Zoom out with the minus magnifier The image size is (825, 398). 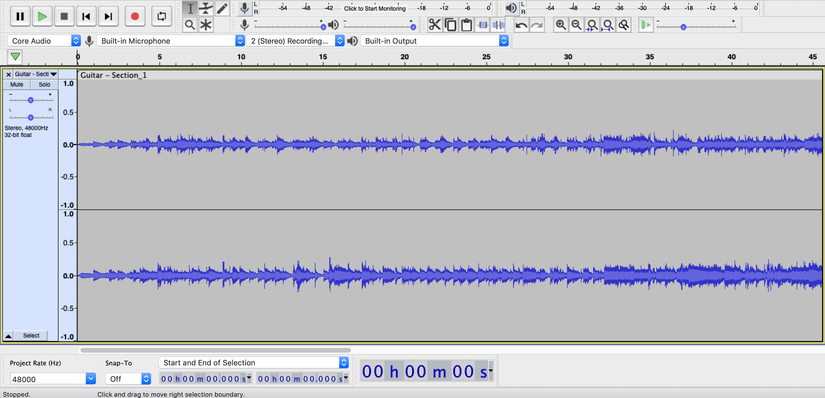click(x=577, y=25)
